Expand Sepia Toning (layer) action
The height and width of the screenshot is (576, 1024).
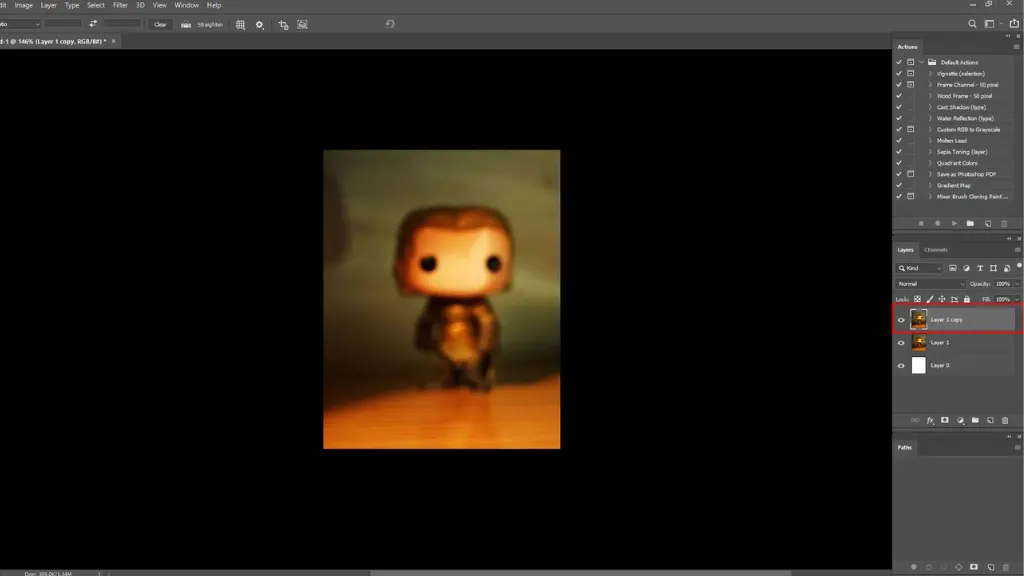(x=931, y=152)
